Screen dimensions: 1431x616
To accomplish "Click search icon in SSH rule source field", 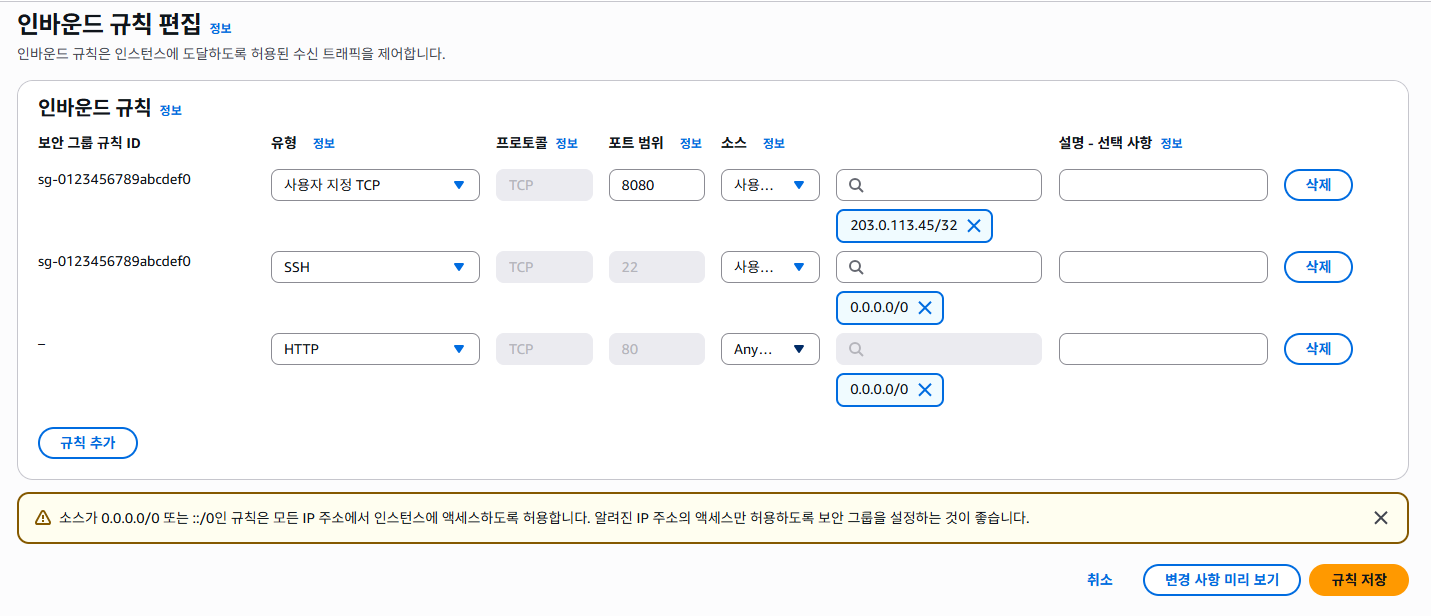I will (x=857, y=267).
